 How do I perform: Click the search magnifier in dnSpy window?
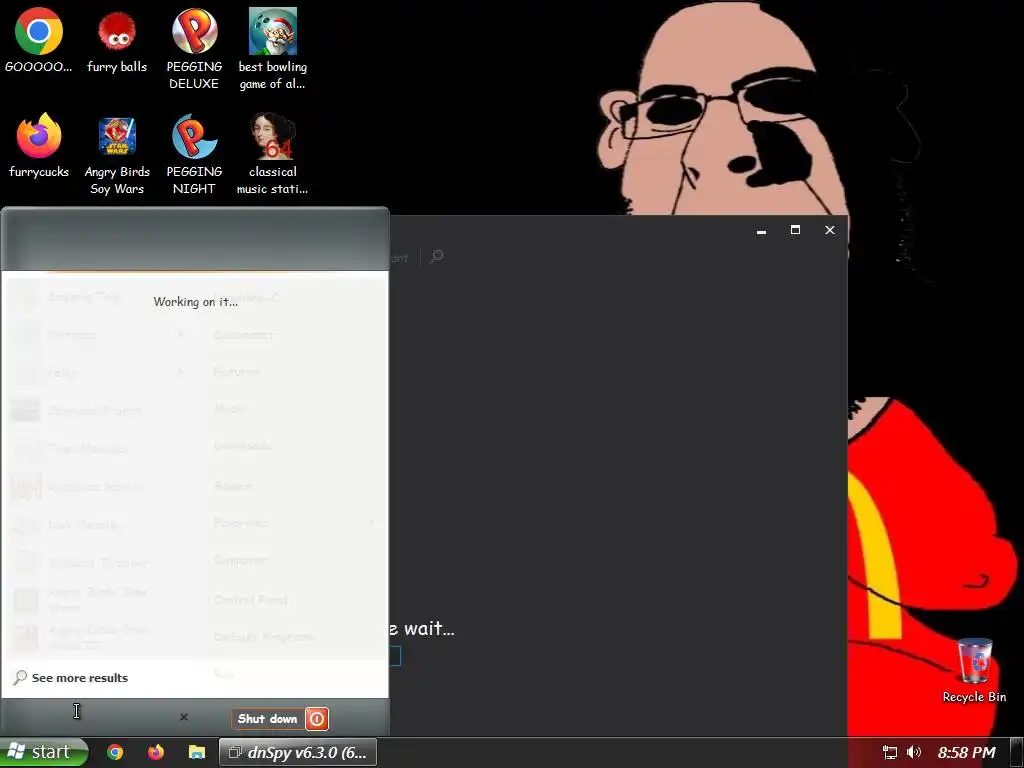[437, 257]
